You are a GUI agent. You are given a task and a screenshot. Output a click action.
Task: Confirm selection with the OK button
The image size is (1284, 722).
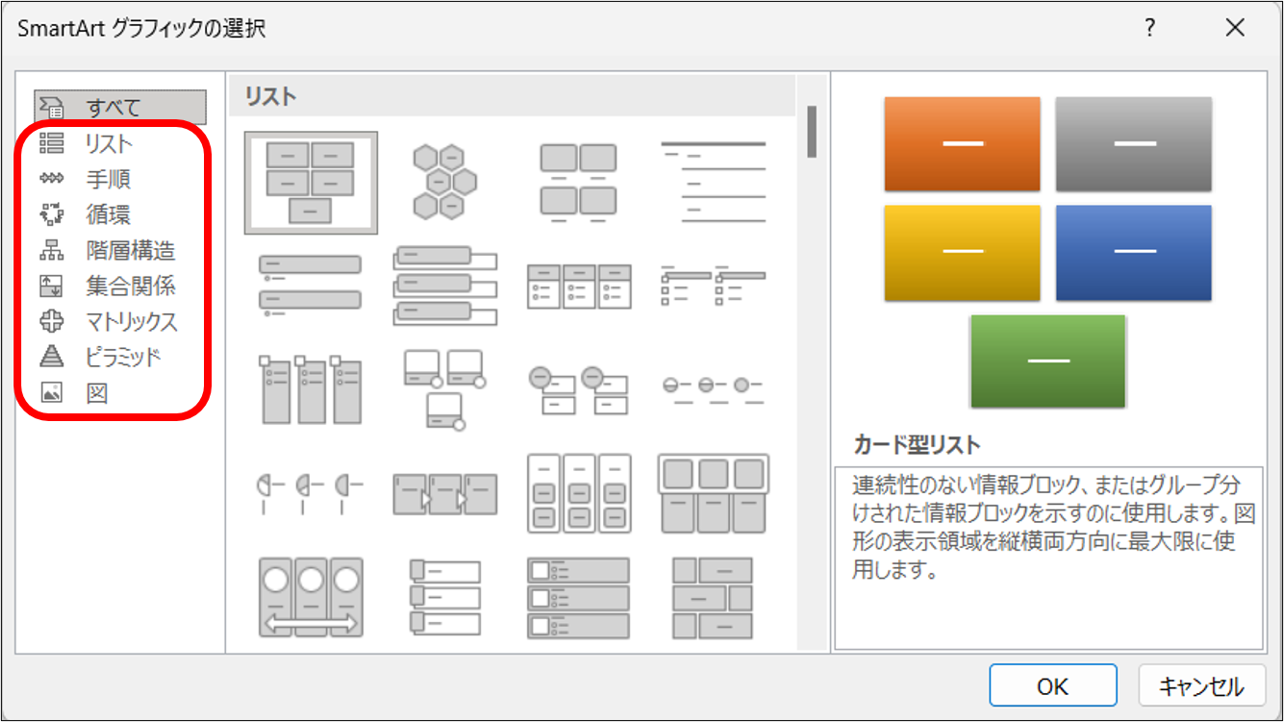pyautogui.click(x=1053, y=686)
